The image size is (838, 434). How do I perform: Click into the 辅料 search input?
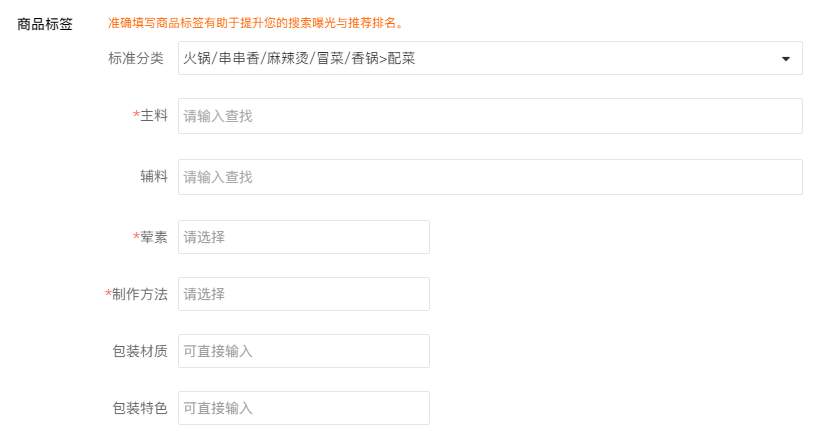(490, 177)
